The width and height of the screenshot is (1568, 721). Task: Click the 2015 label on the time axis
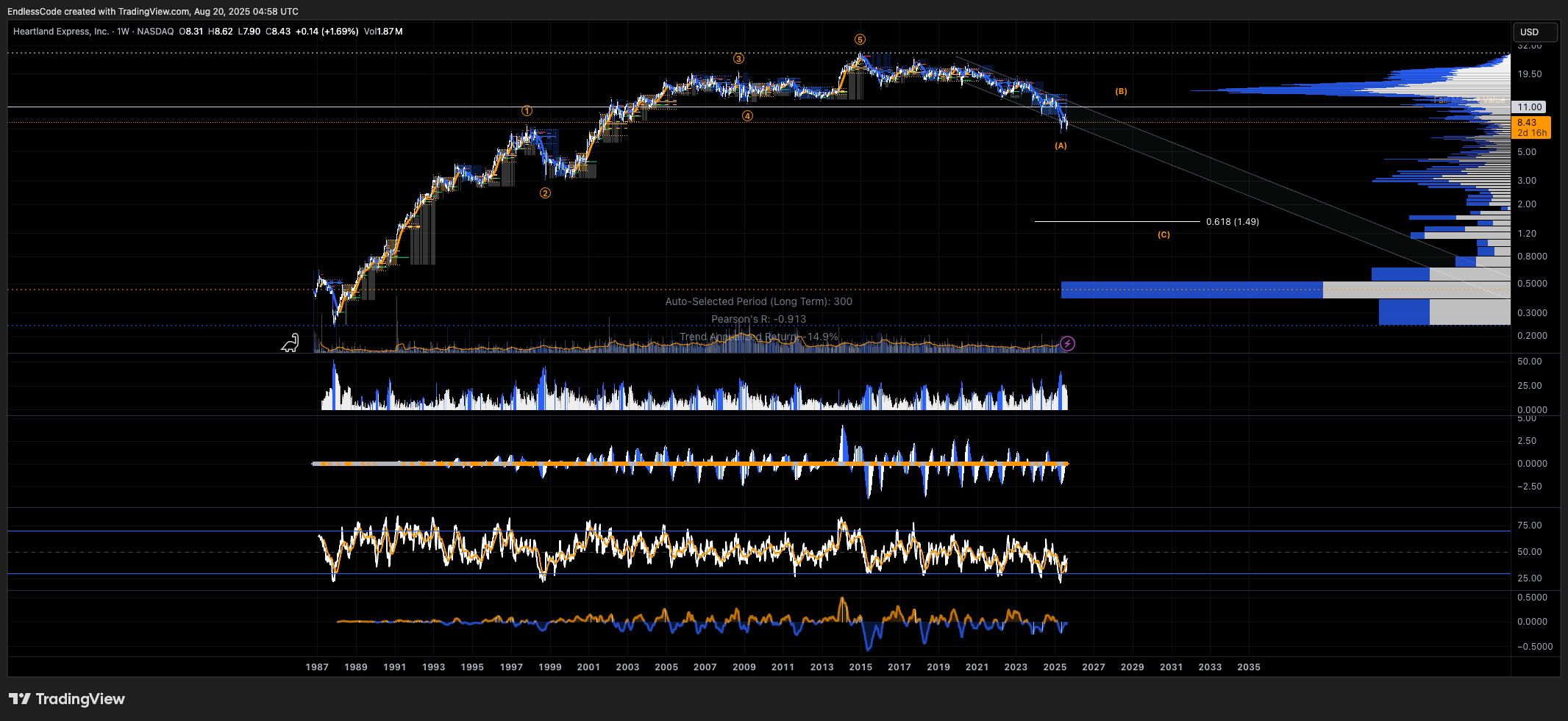(860, 667)
